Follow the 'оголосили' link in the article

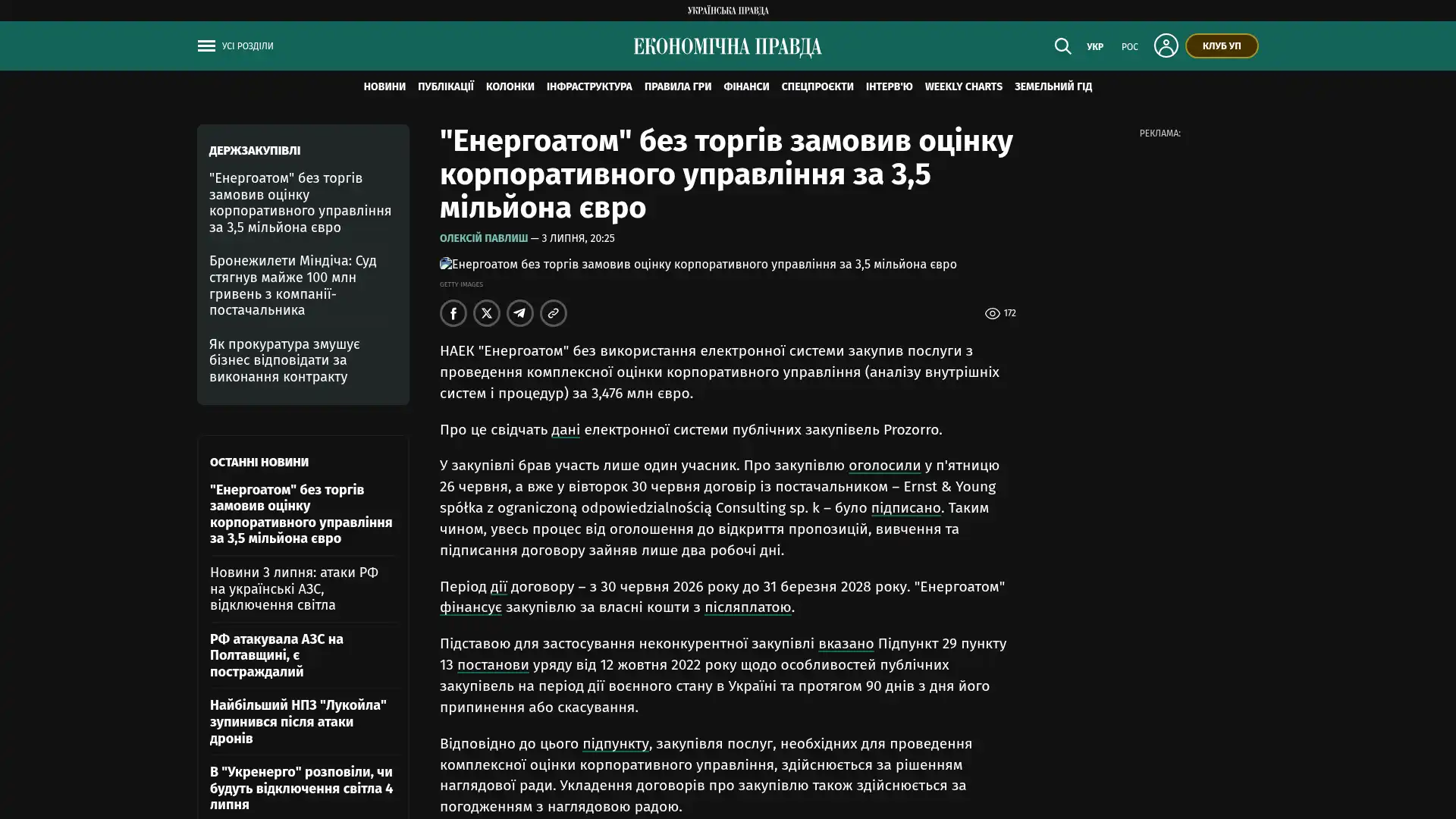[x=885, y=466]
